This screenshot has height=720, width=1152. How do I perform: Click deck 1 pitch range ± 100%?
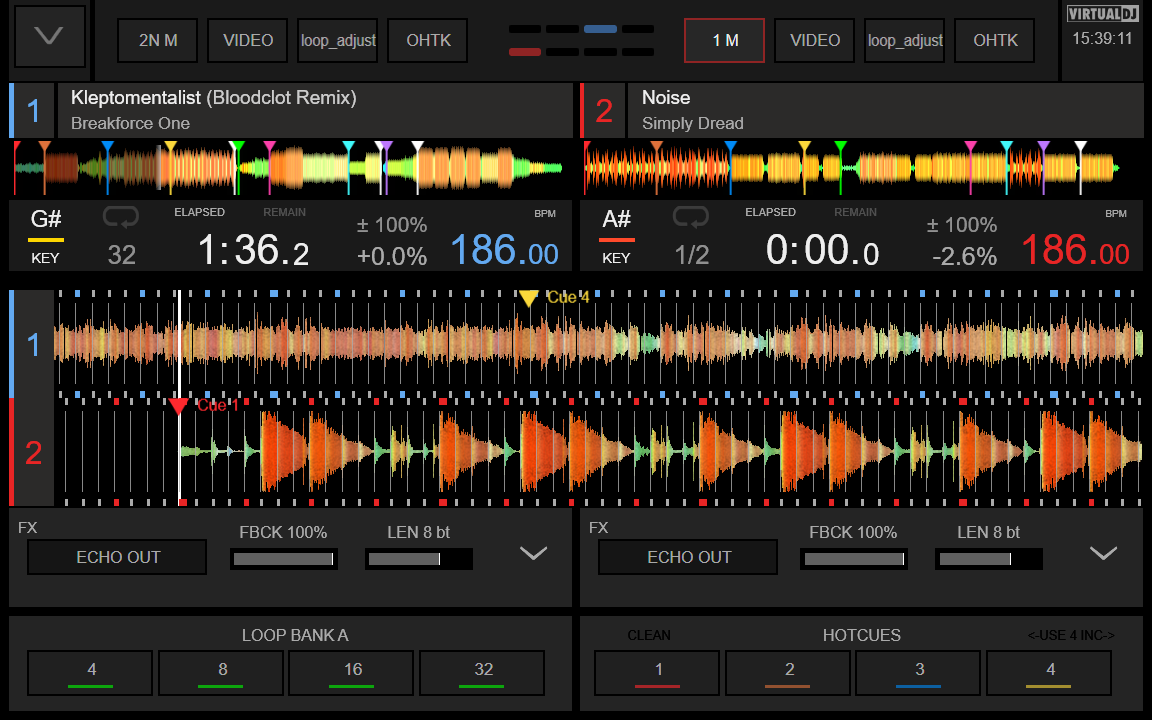tap(392, 225)
